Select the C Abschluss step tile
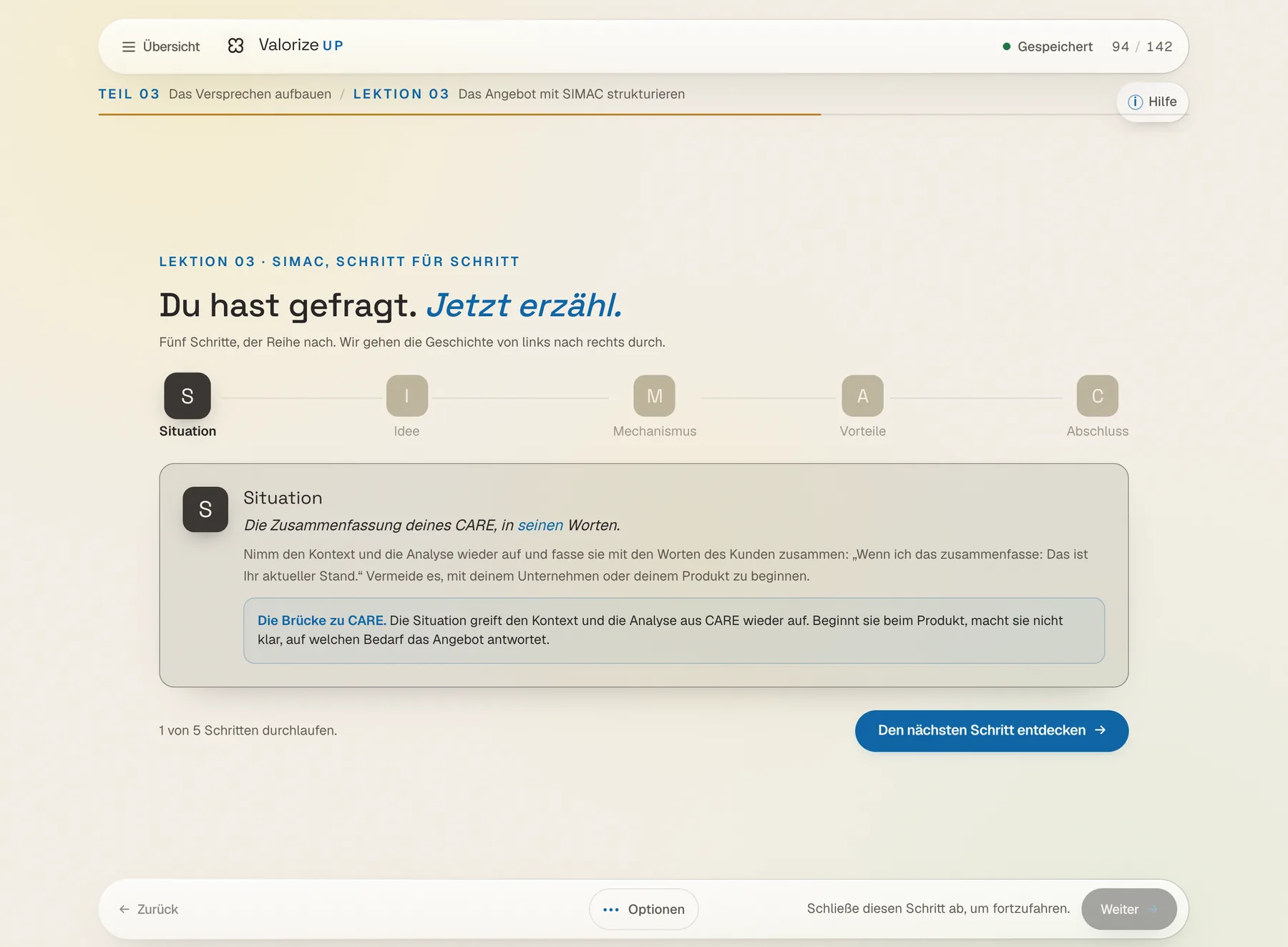This screenshot has width=1288, height=947. coord(1098,396)
